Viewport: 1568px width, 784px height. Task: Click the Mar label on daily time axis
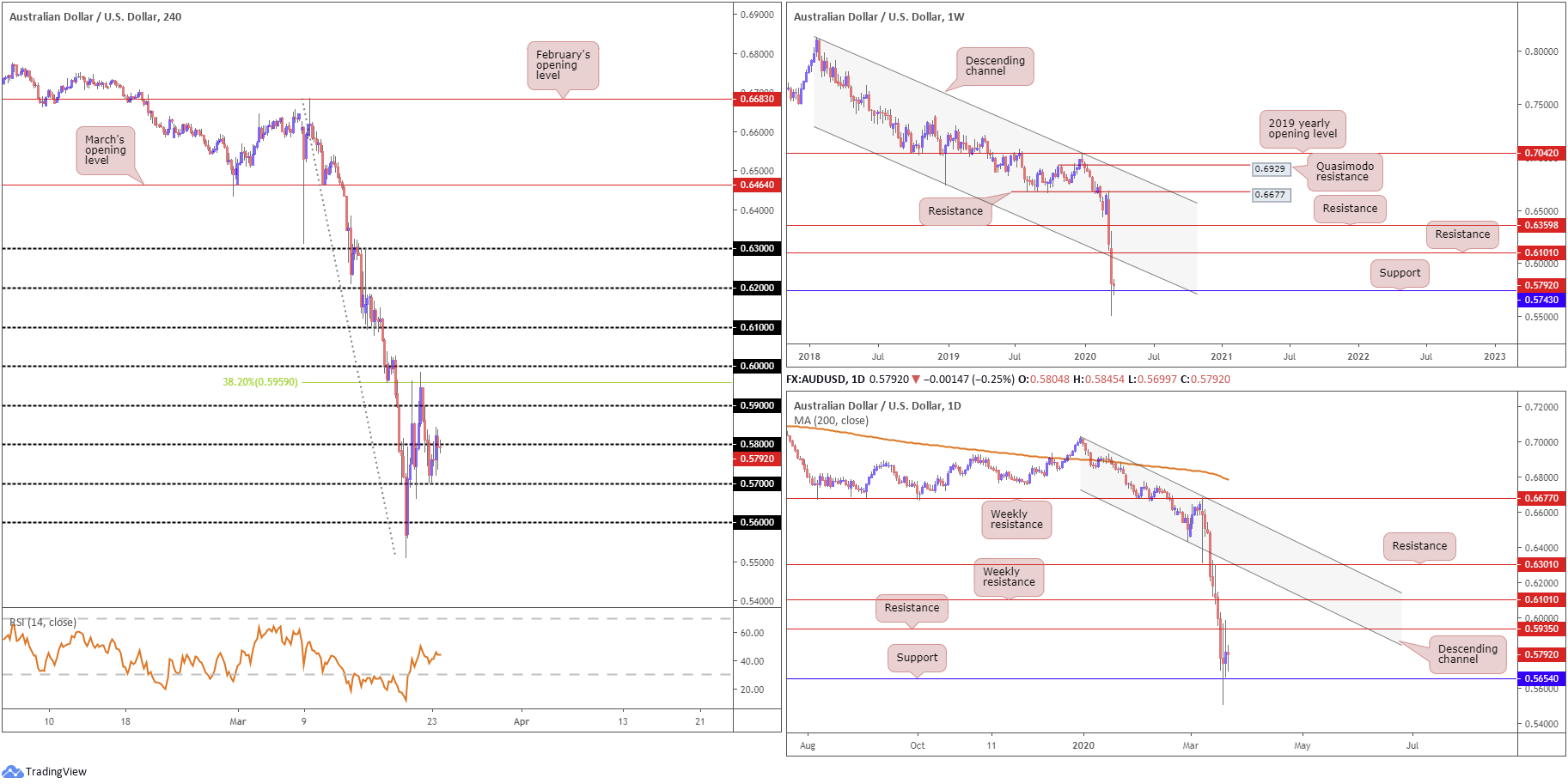pyautogui.click(x=1190, y=745)
